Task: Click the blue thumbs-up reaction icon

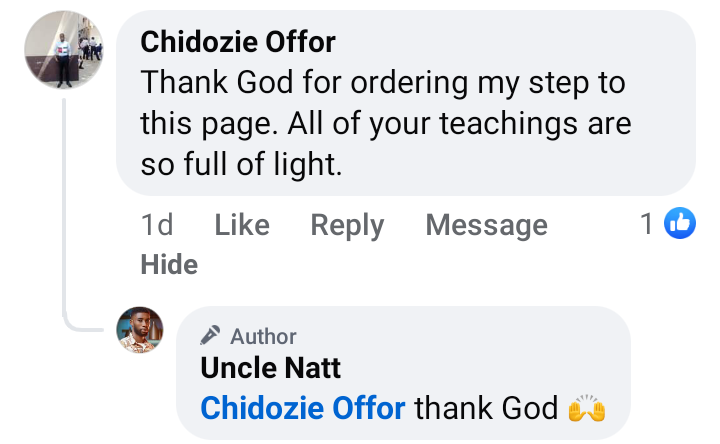Action: (x=680, y=225)
